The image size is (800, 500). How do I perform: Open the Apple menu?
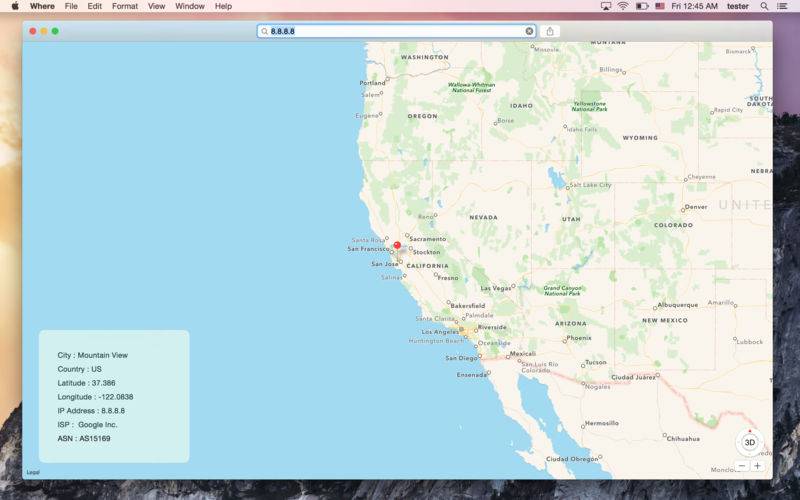[x=15, y=6]
